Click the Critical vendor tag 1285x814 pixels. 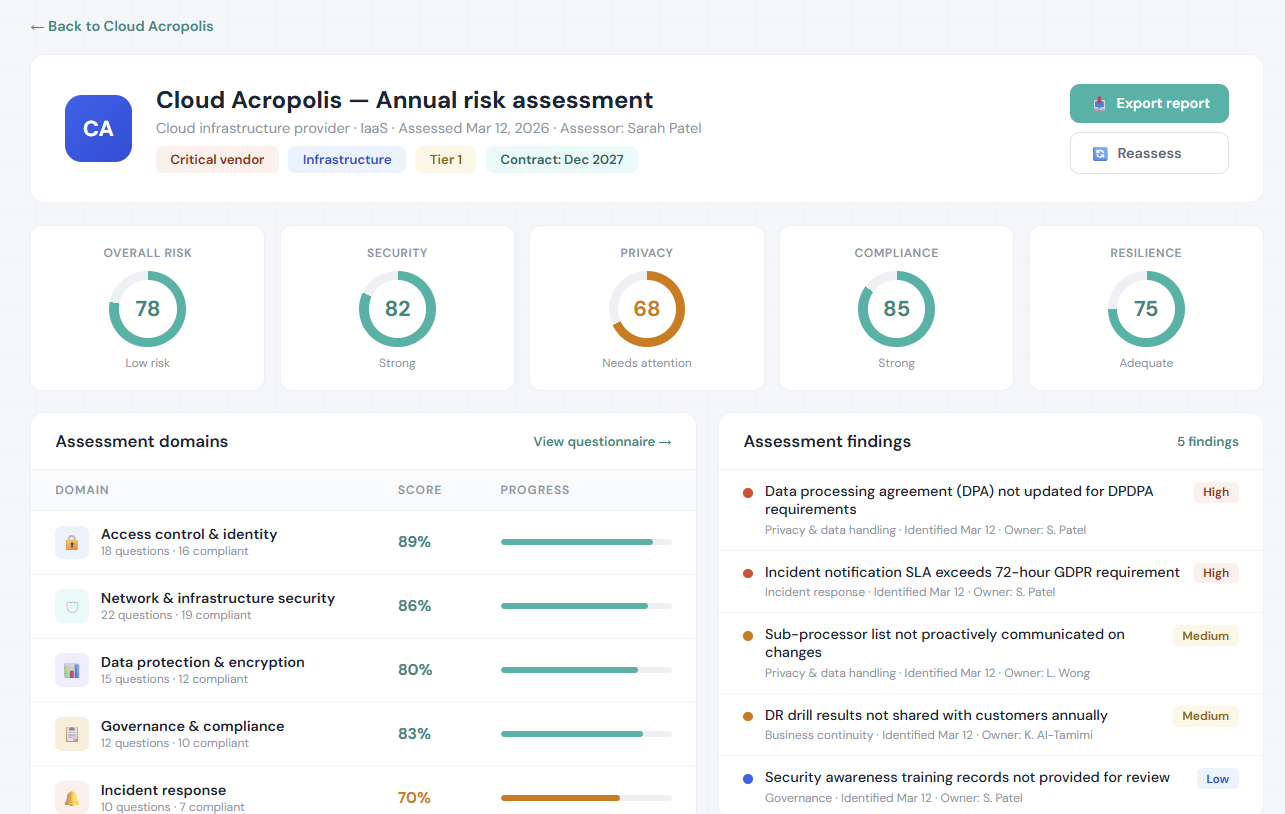(217, 159)
